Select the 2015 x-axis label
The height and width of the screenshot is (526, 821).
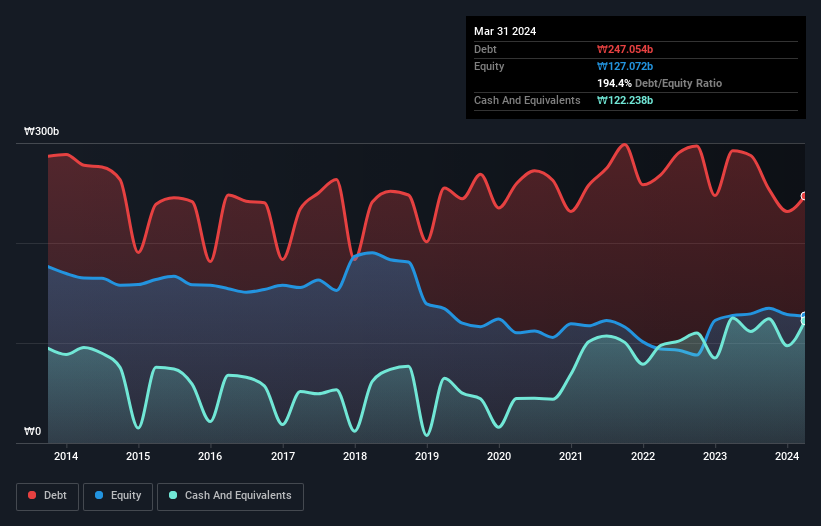[x=138, y=456]
